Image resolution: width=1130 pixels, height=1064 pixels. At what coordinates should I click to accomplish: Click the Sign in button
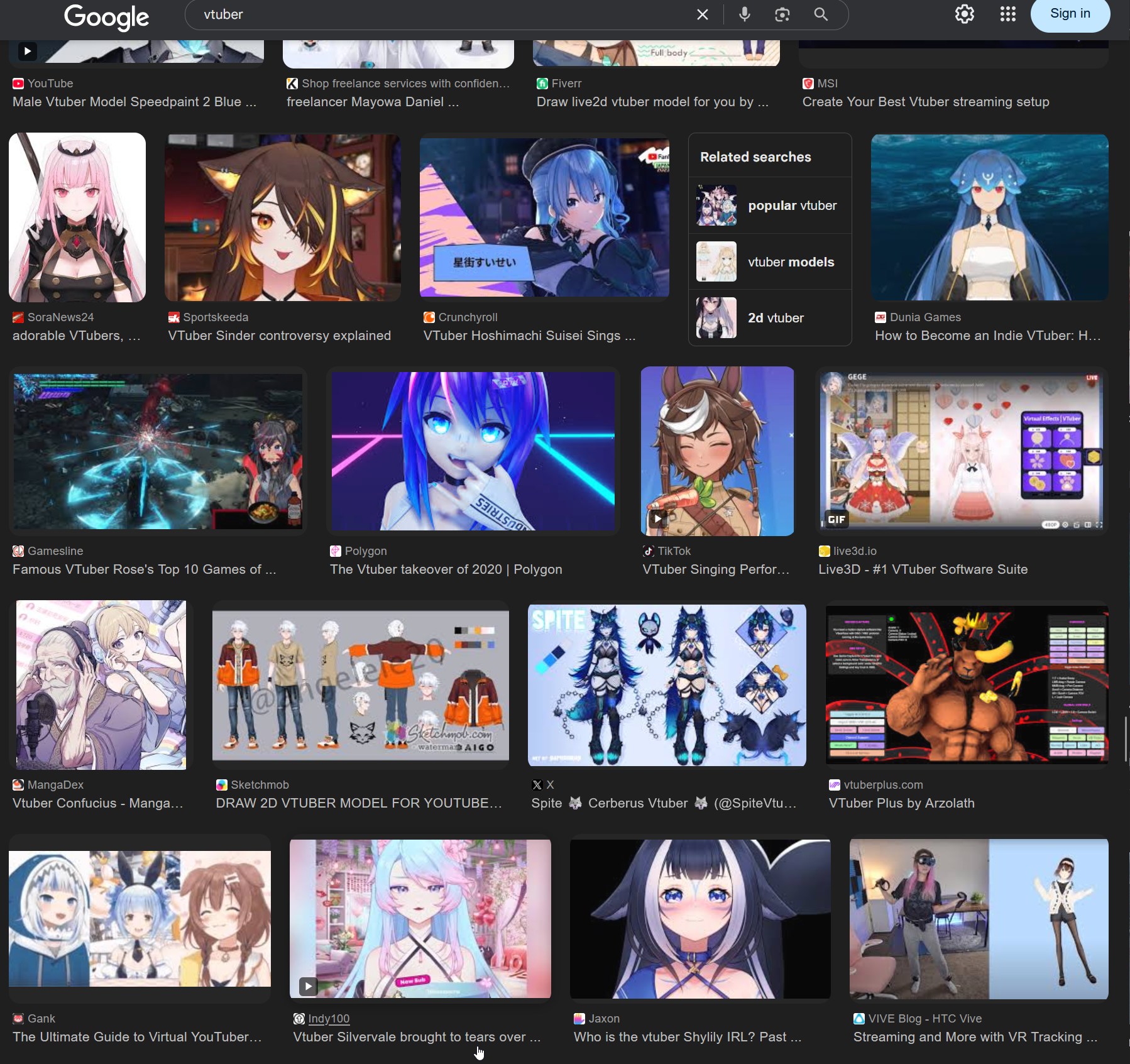click(x=1070, y=14)
